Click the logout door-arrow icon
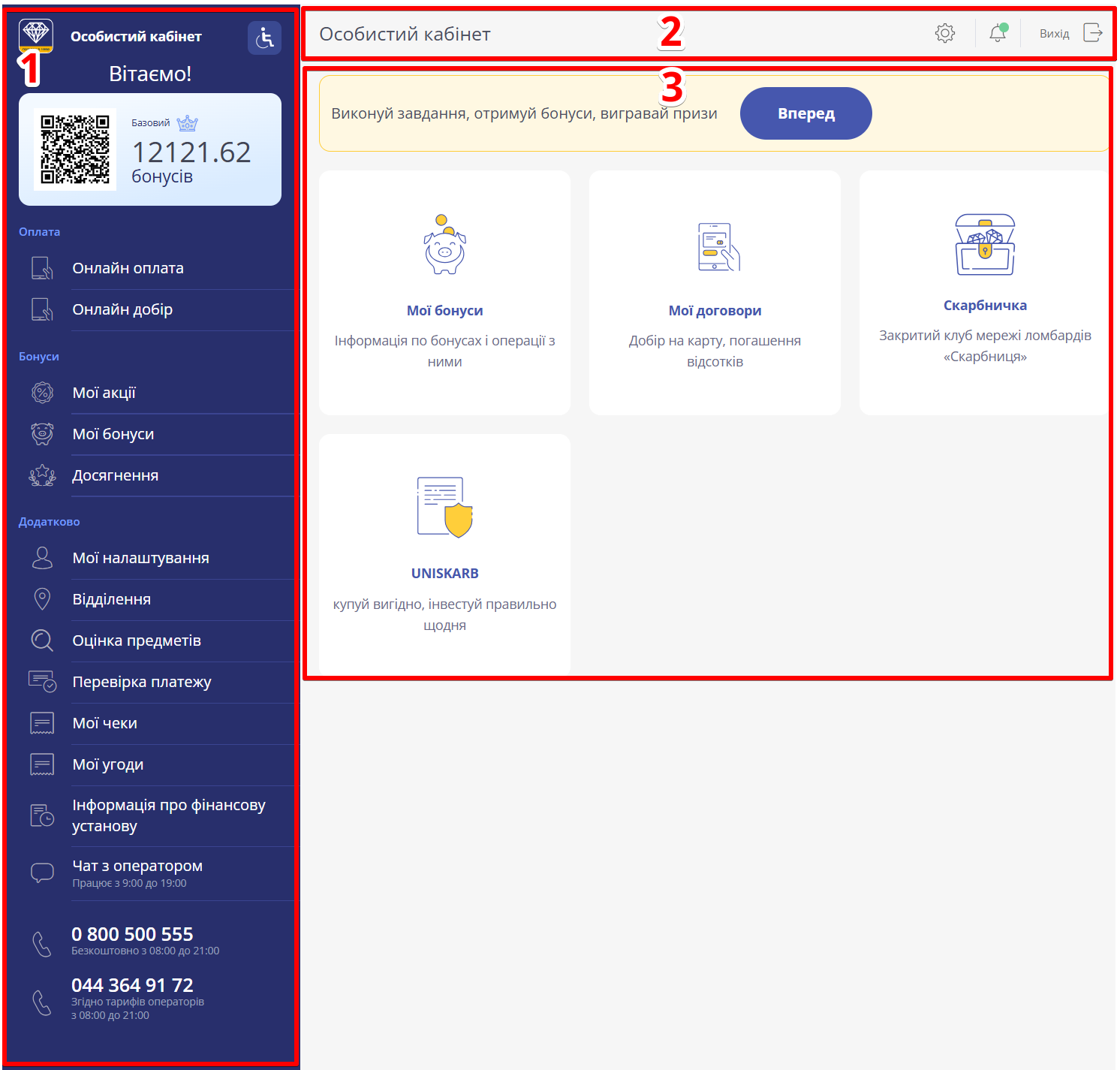This screenshot has height=1070, width=1120. point(1093,33)
